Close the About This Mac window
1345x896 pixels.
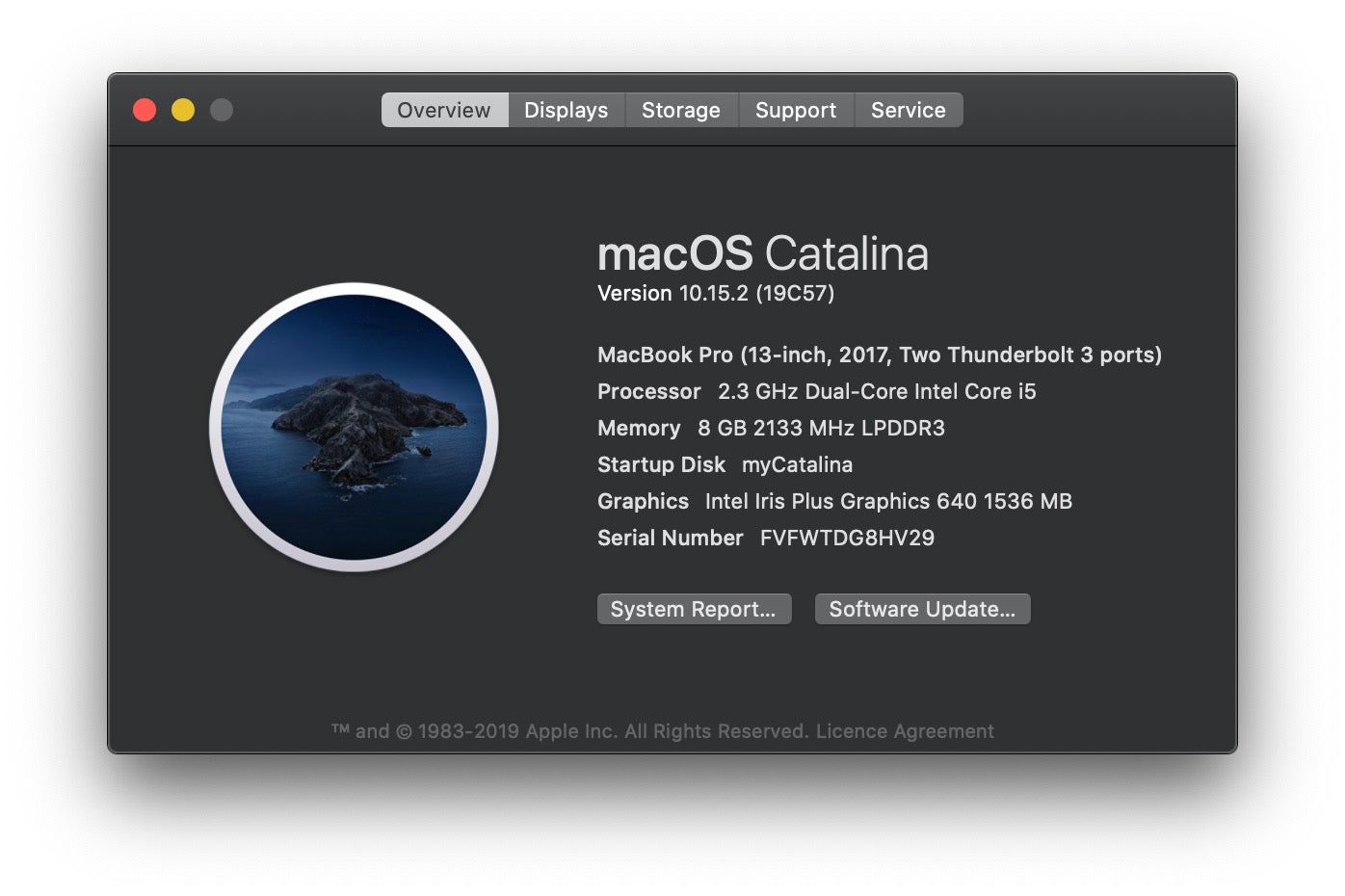click(x=145, y=110)
